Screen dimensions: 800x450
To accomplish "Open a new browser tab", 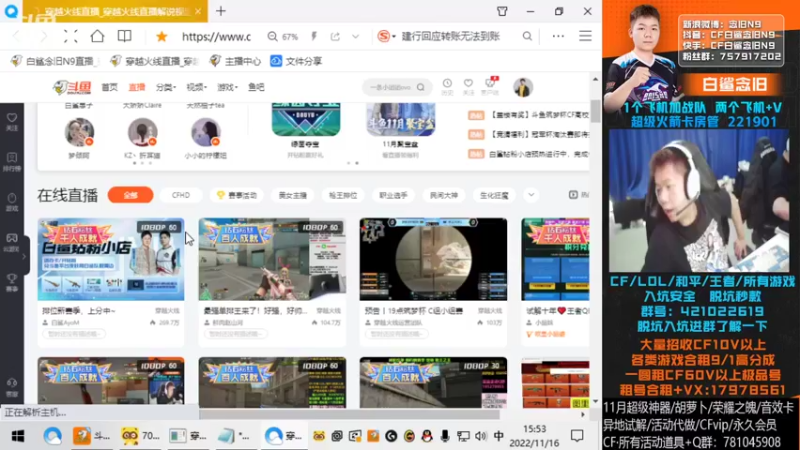I will (x=221, y=11).
